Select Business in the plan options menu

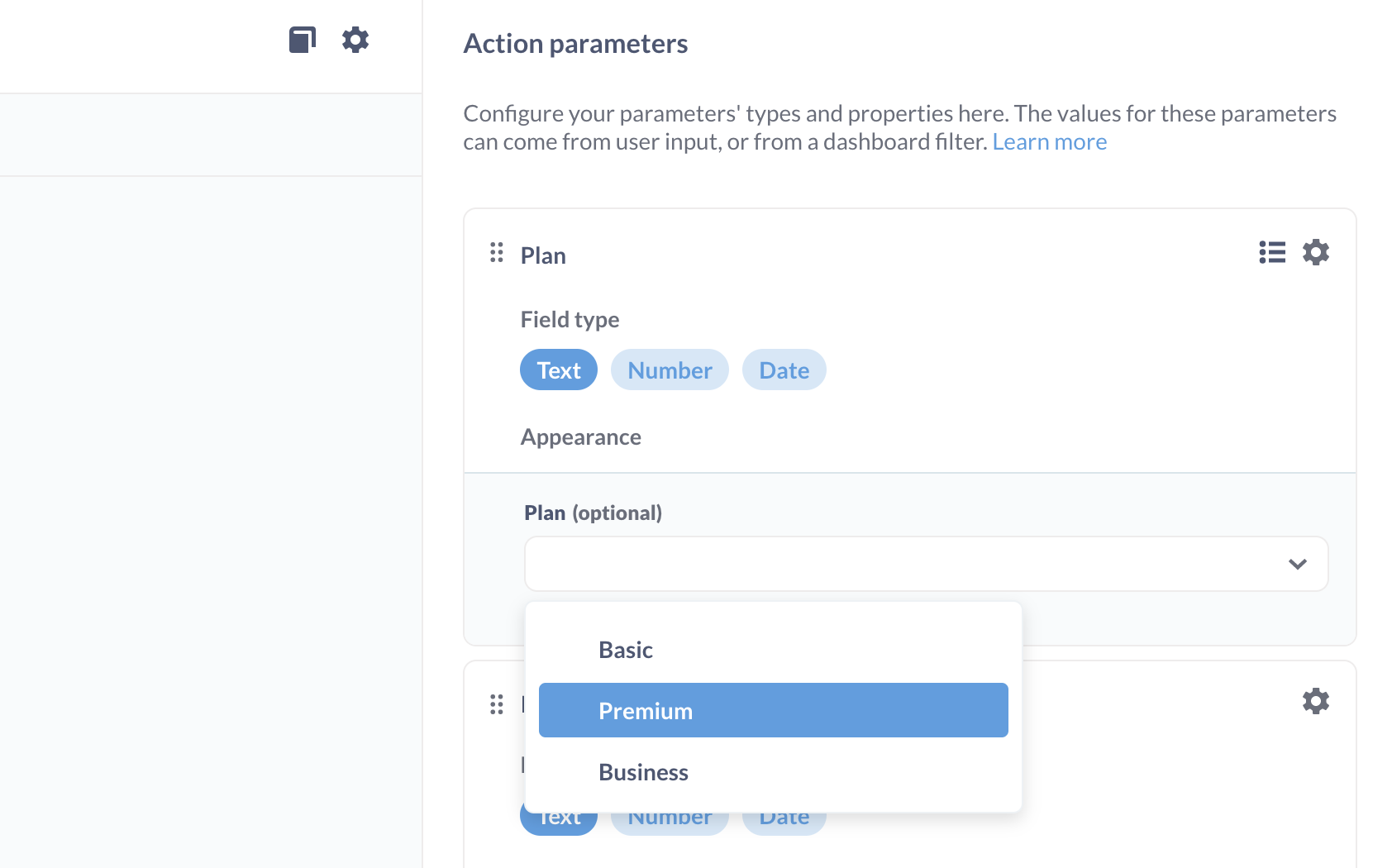click(x=643, y=772)
